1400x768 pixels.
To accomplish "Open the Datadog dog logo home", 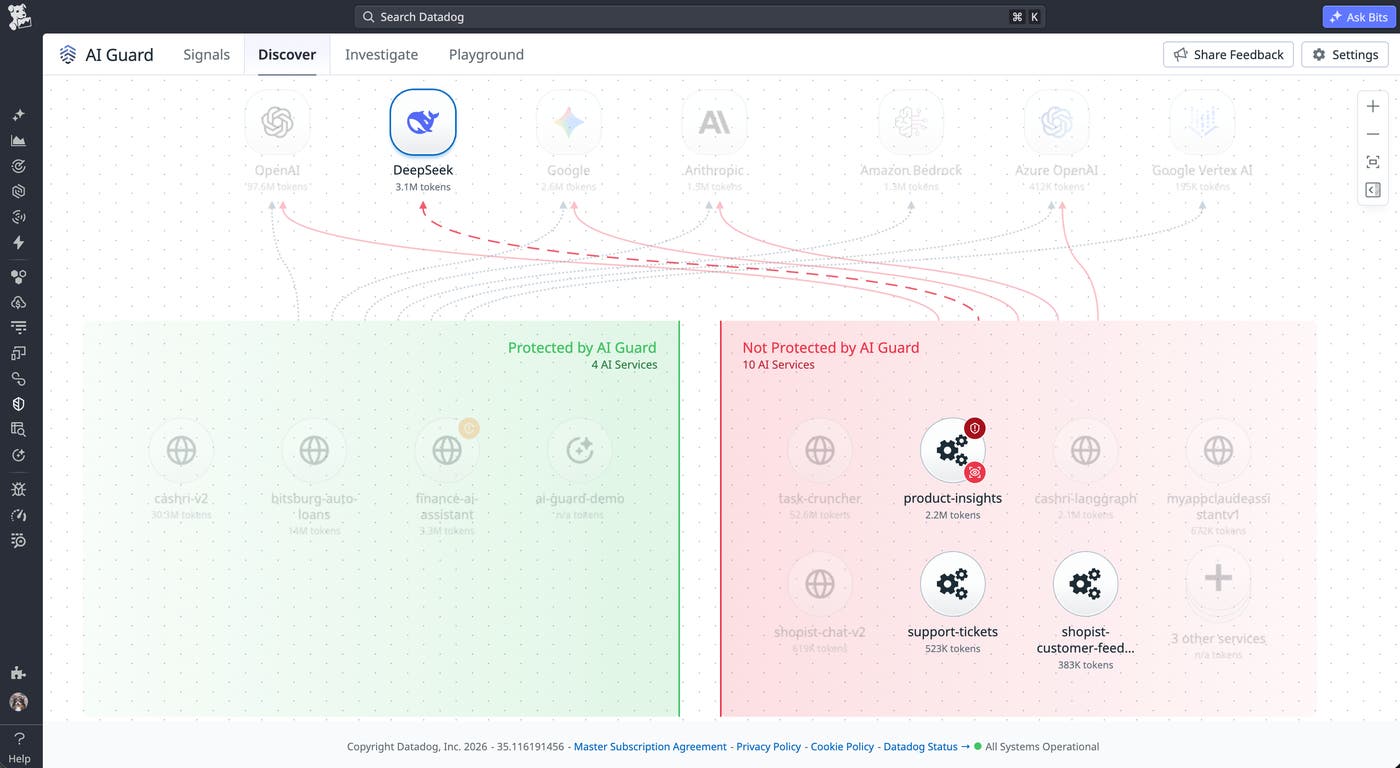I will point(19,16).
